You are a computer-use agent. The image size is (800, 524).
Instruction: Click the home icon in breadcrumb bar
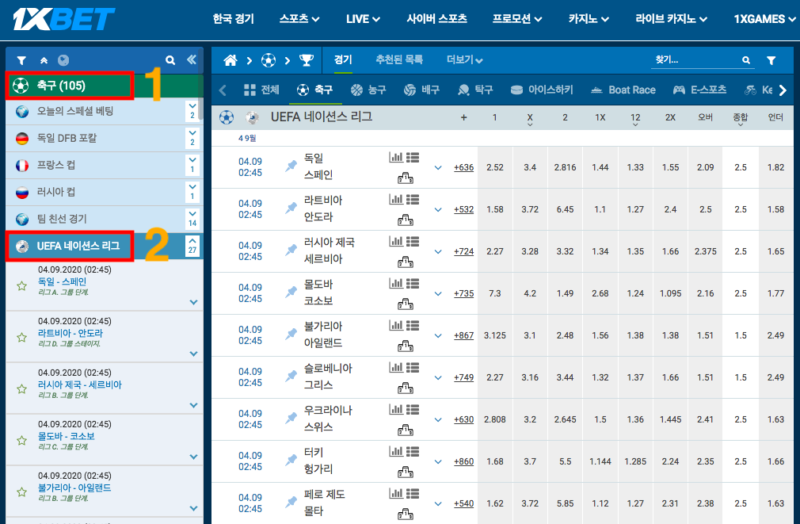[x=230, y=60]
